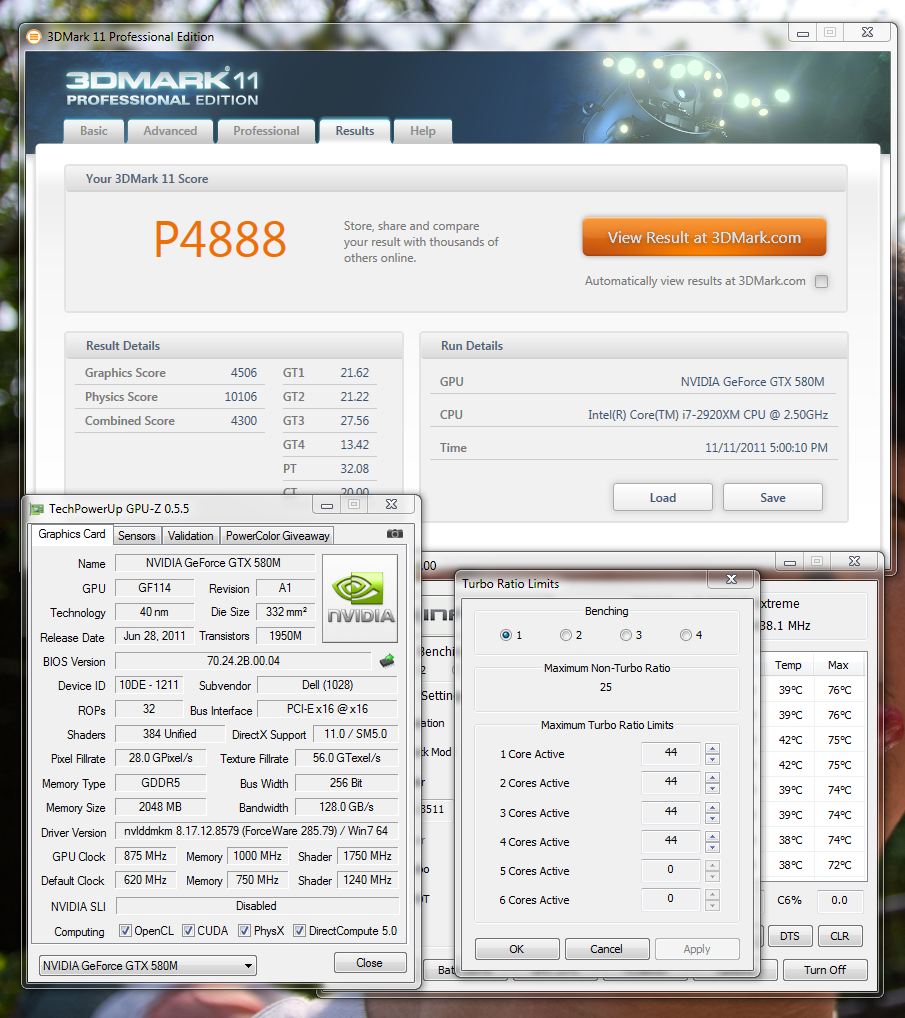Click OK in Turbo Ratio Limits
Image resolution: width=905 pixels, height=1018 pixels.
point(517,949)
